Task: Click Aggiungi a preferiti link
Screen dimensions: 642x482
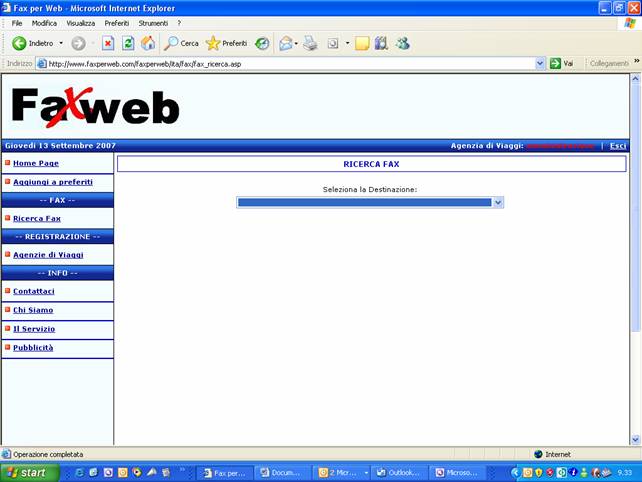Action: (x=53, y=182)
